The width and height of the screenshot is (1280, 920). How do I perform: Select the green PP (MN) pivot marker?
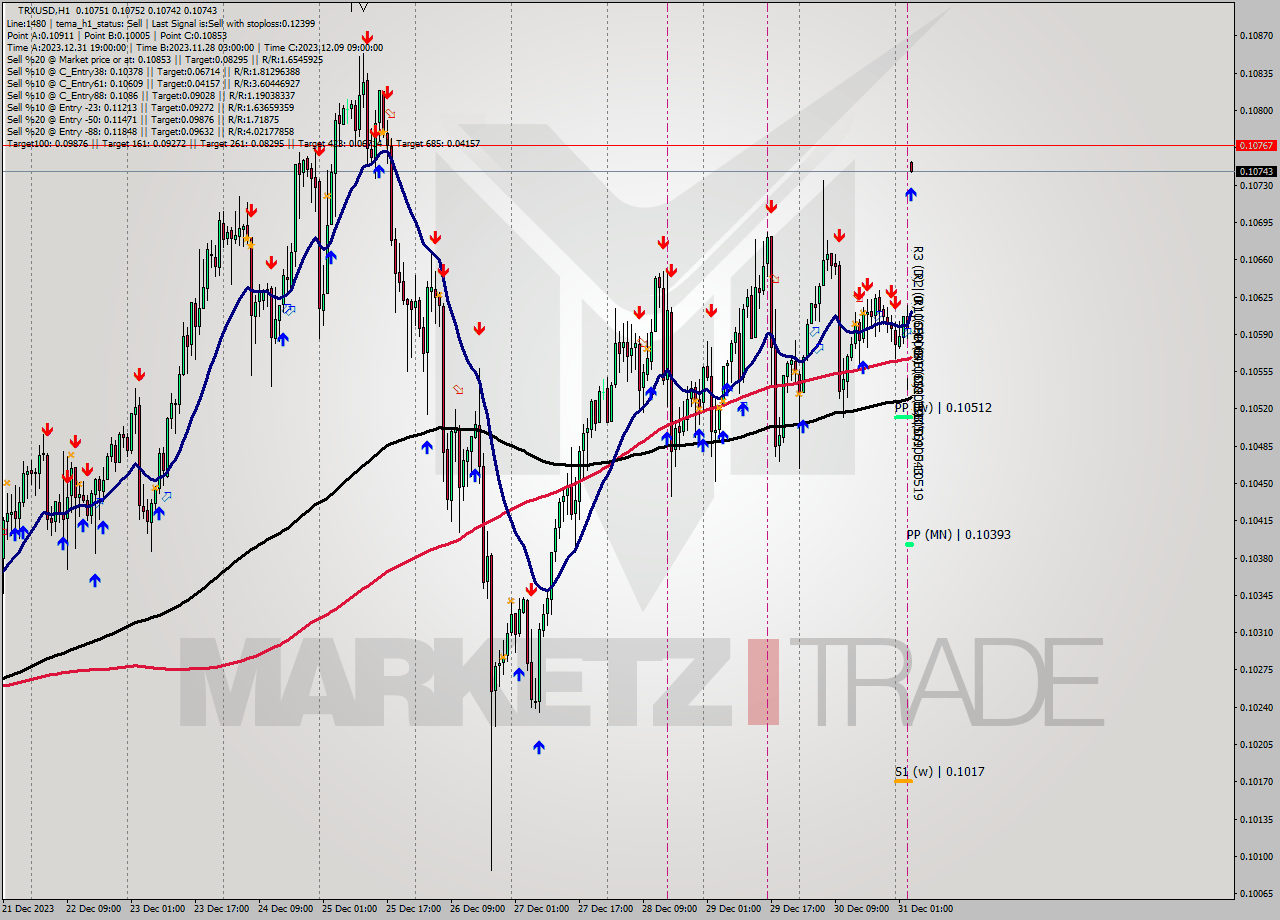click(x=909, y=545)
